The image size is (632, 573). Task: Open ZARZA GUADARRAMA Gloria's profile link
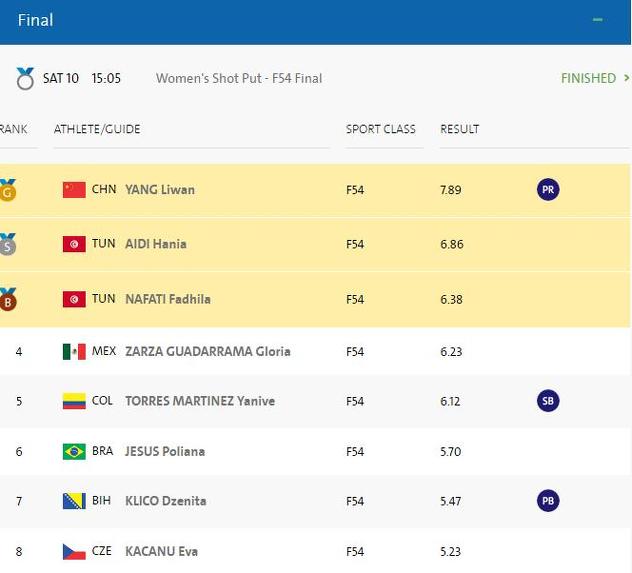[208, 351]
